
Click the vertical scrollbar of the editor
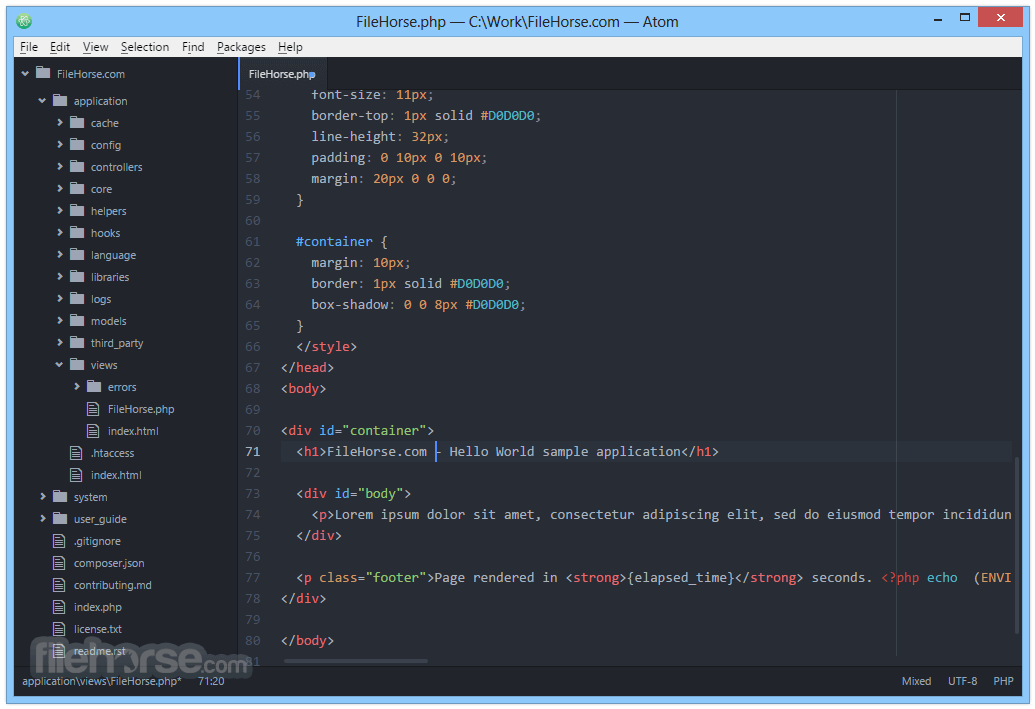point(1017,543)
